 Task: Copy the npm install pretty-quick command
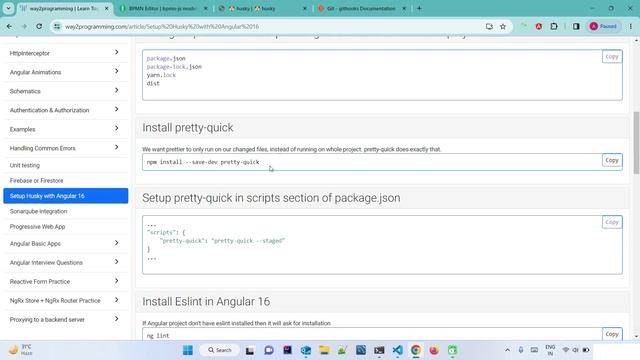pos(612,160)
